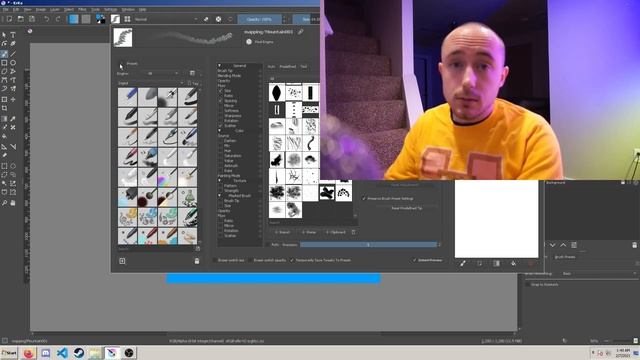Enable the Sharpness option checkbox
Screen dimensions: 640x360
(220, 116)
